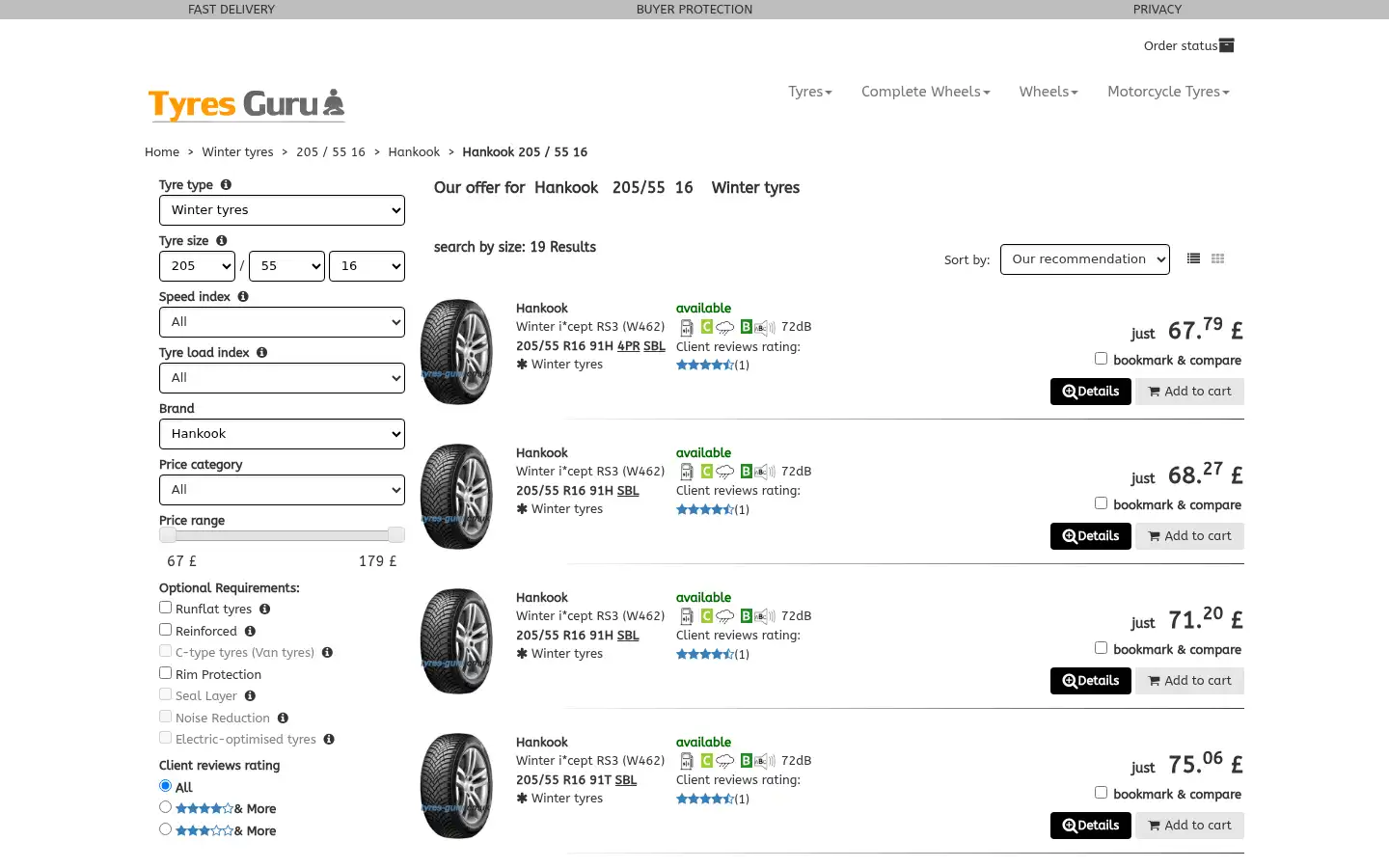Show info for Tyre size
1389x868 pixels.
click(x=222, y=241)
